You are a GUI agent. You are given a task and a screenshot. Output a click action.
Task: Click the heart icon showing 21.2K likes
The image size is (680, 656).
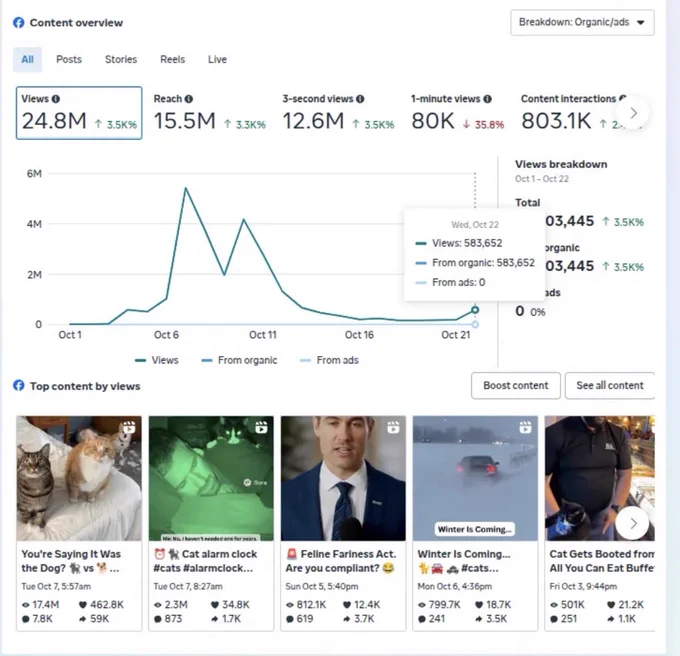pos(611,605)
